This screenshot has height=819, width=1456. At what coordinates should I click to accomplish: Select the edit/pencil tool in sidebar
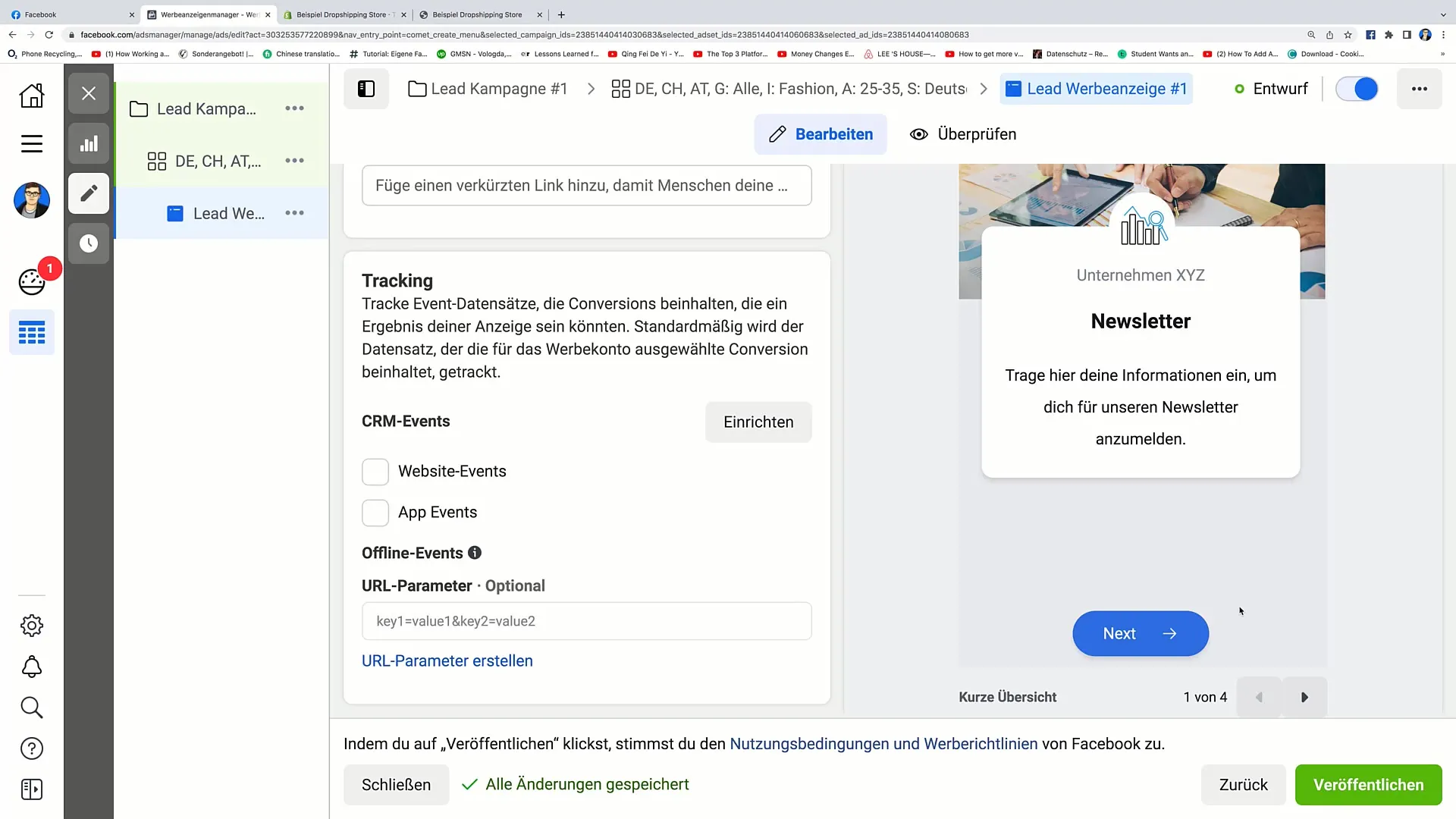[88, 194]
